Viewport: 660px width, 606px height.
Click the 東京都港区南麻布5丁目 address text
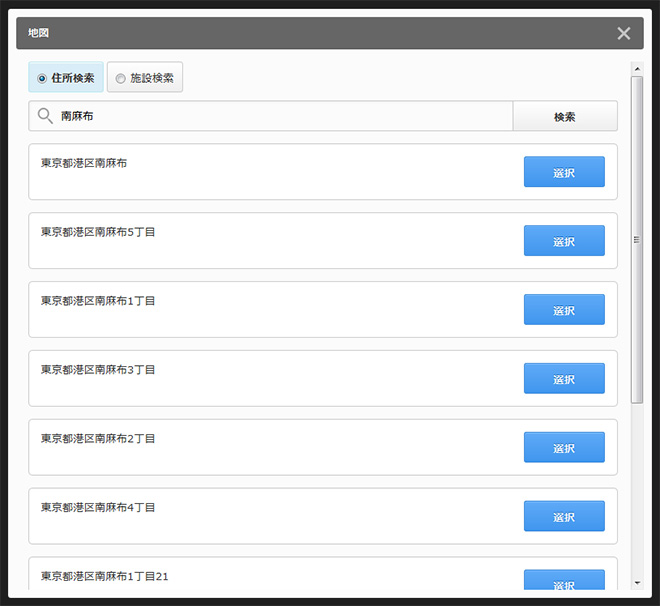(x=98, y=232)
